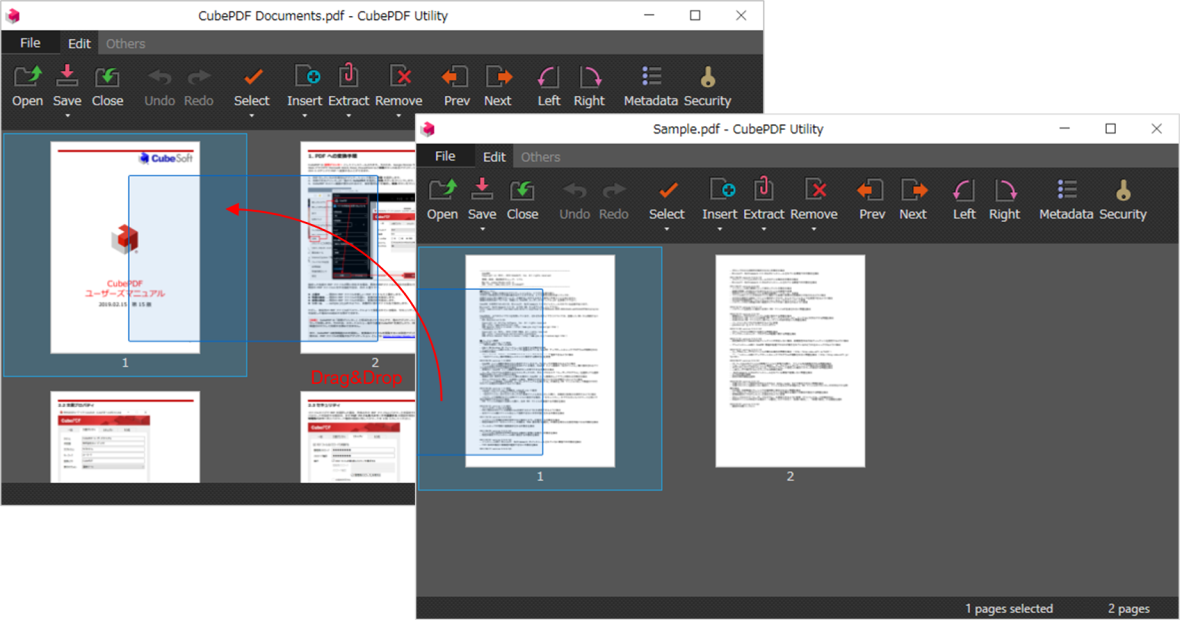Click Open icon in CubePDF Documents window
The height and width of the screenshot is (620, 1180).
[28, 76]
